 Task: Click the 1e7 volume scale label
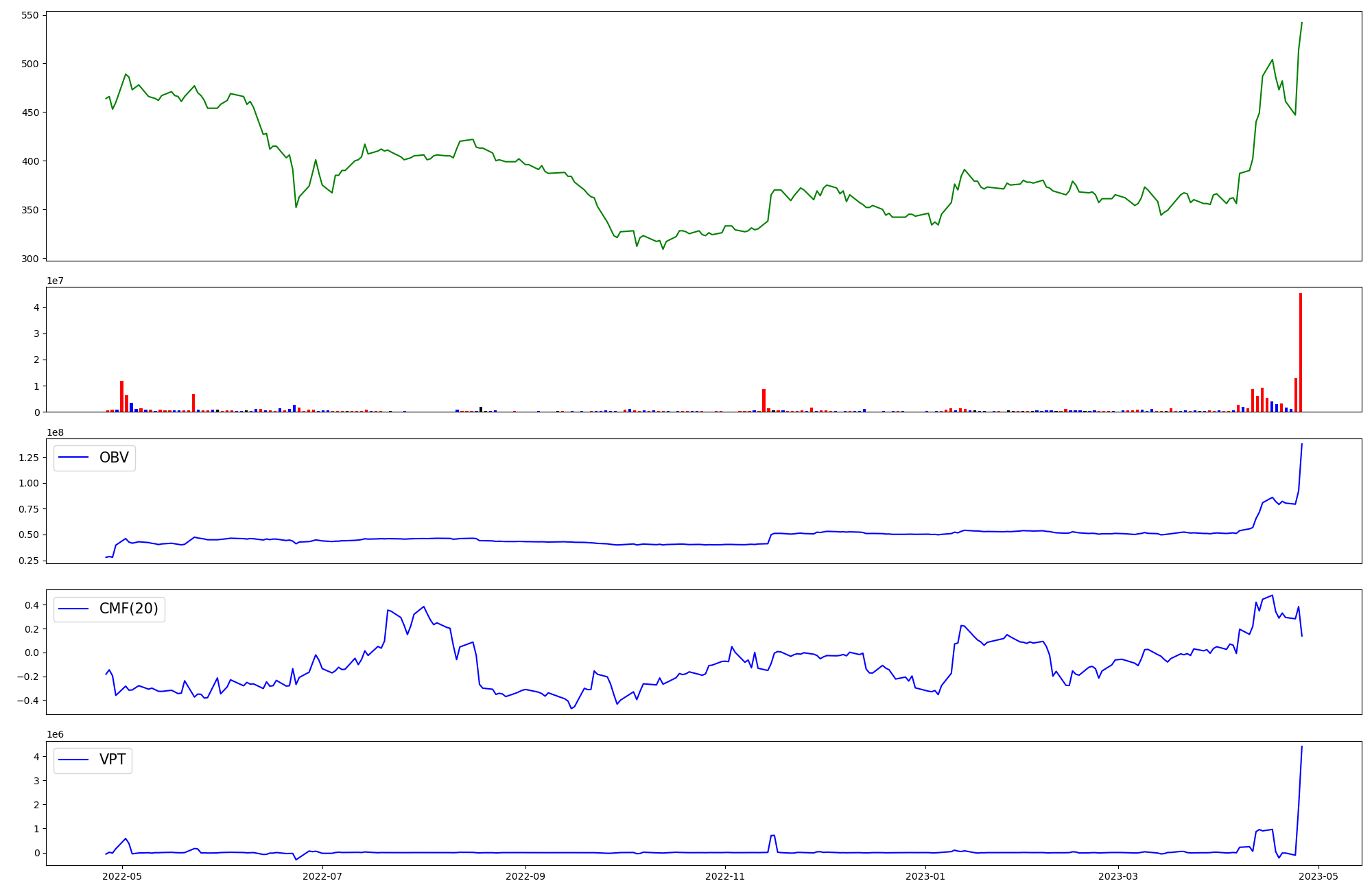coord(56,281)
